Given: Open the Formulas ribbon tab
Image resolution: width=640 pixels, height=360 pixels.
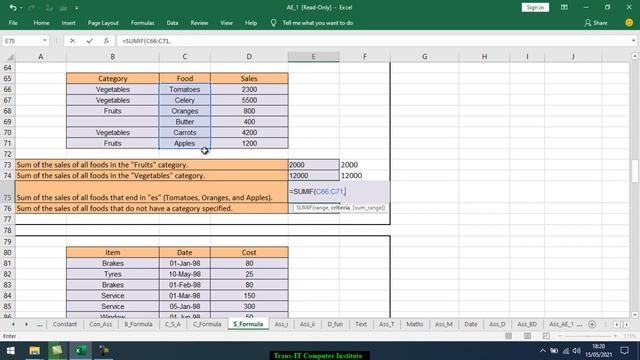Looking at the screenshot, I should (x=142, y=23).
